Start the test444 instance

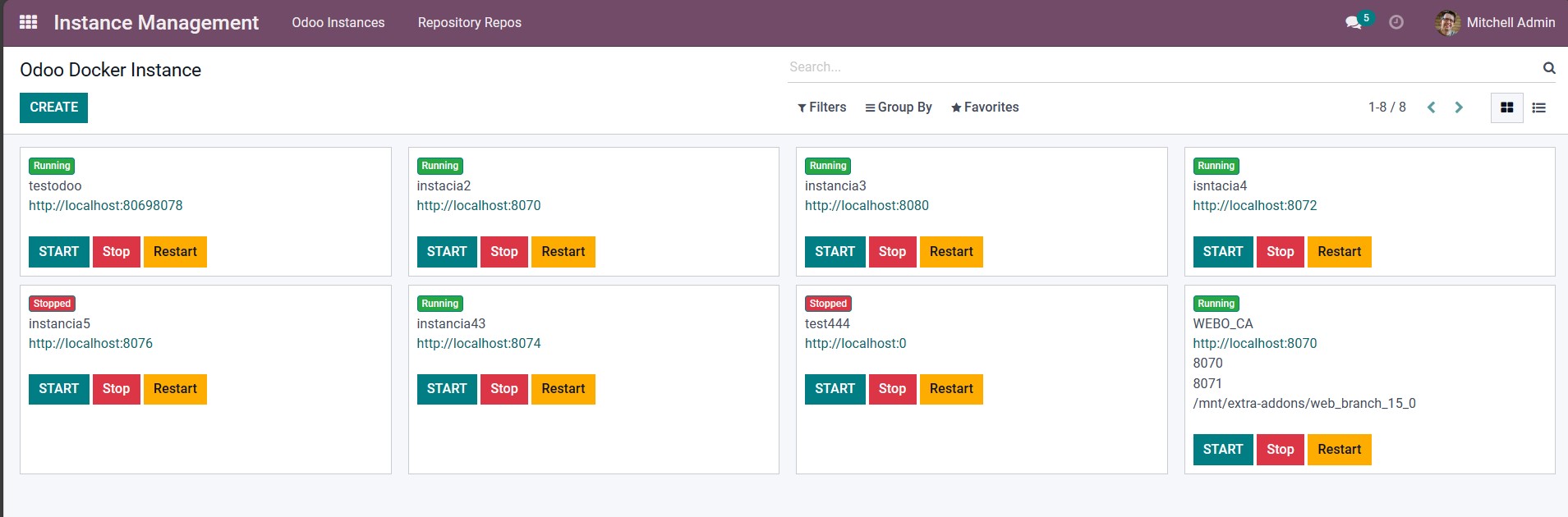pyautogui.click(x=835, y=389)
